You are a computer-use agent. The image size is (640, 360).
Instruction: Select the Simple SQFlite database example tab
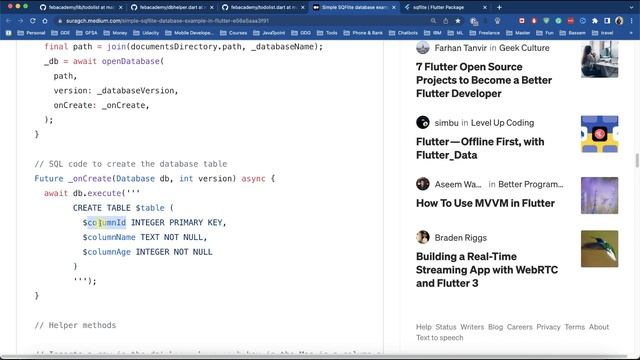click(353, 7)
